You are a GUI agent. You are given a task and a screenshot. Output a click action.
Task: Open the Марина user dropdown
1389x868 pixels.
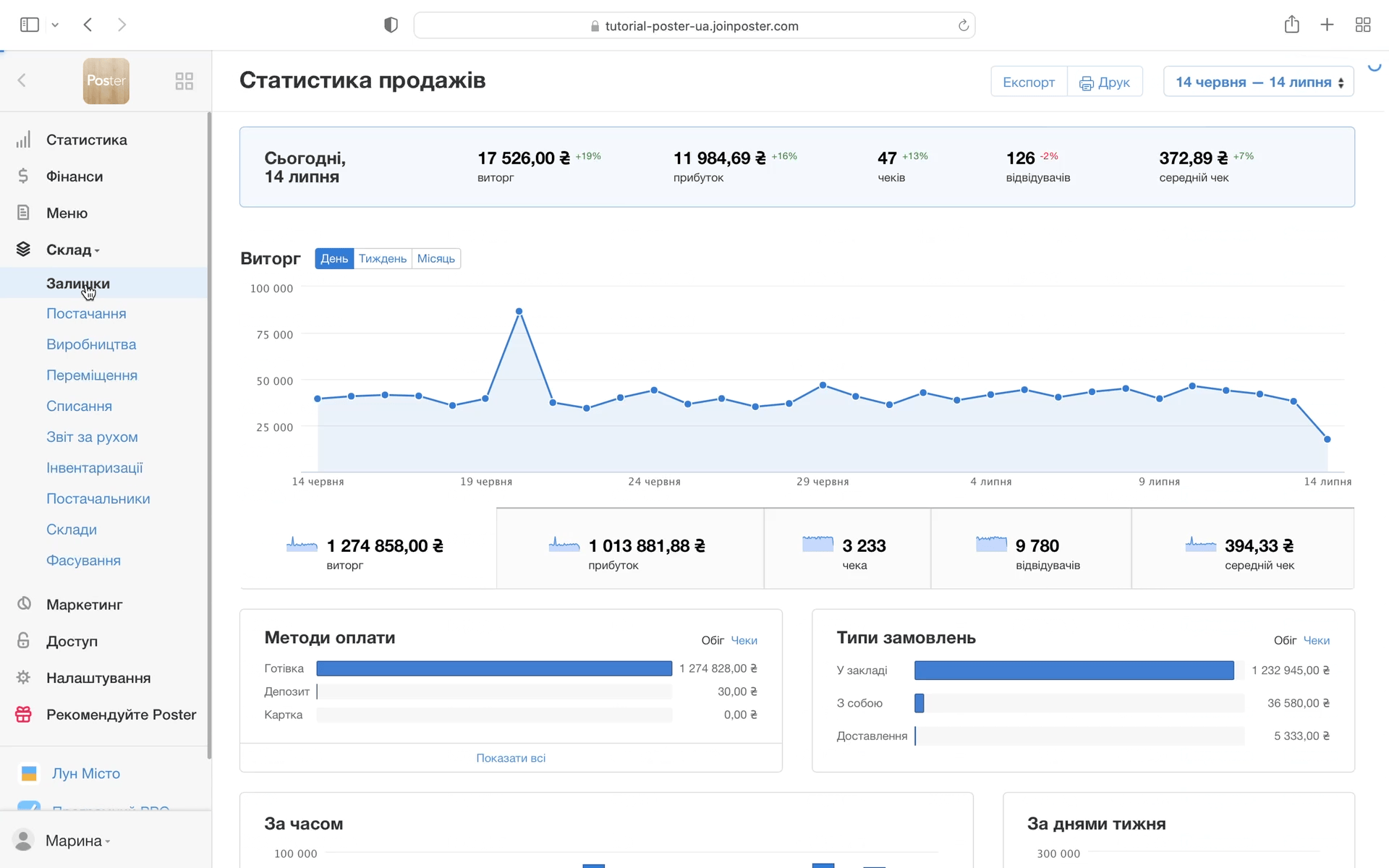(x=77, y=841)
